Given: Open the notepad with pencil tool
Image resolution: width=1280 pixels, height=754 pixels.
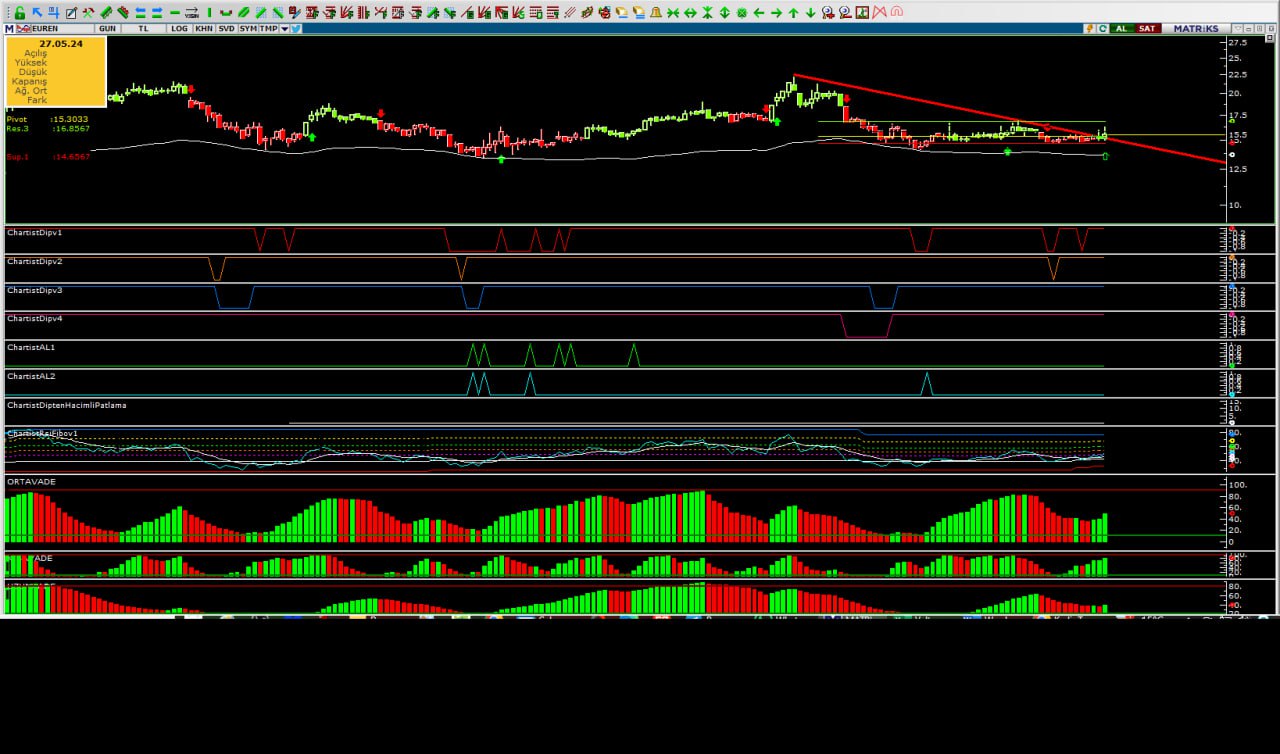Looking at the screenshot, I should (71, 13).
